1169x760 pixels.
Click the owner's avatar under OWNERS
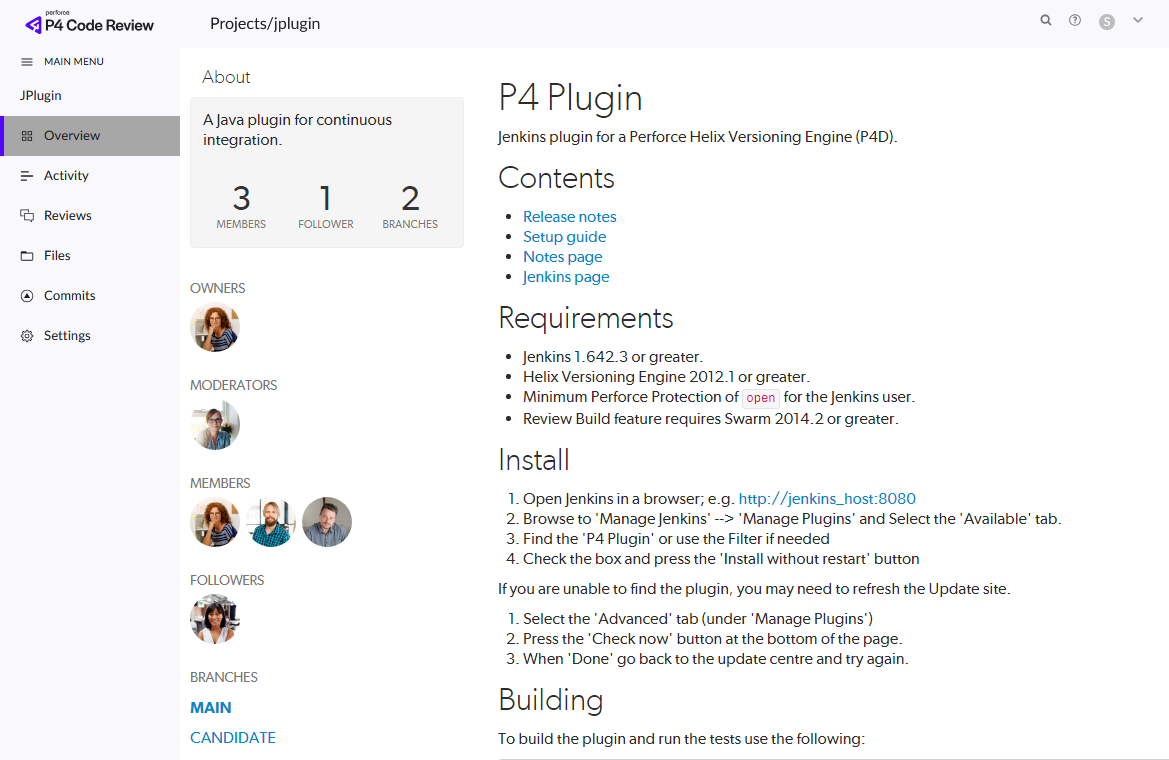(x=214, y=327)
